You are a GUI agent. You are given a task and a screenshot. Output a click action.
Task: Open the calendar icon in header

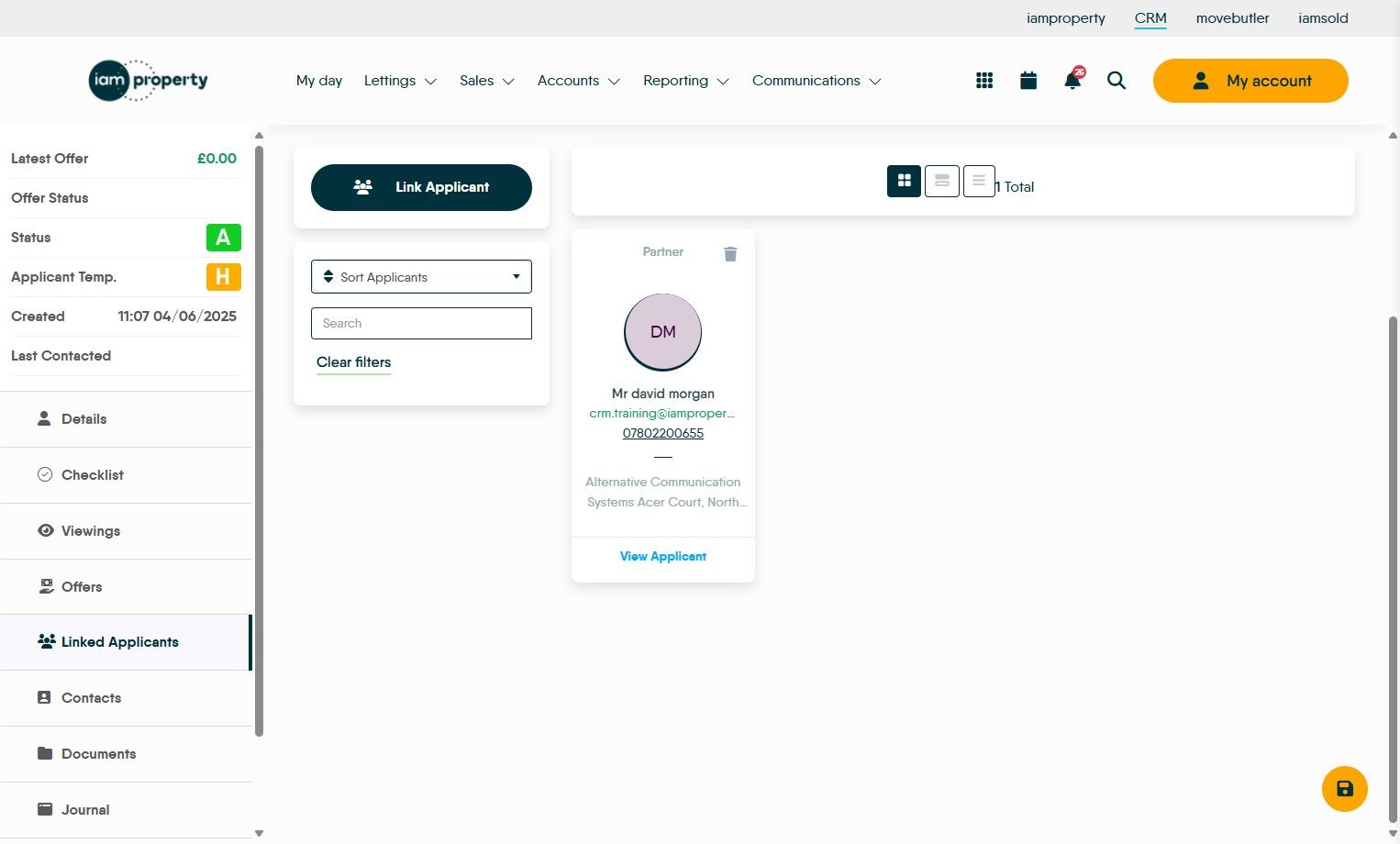point(1028,81)
